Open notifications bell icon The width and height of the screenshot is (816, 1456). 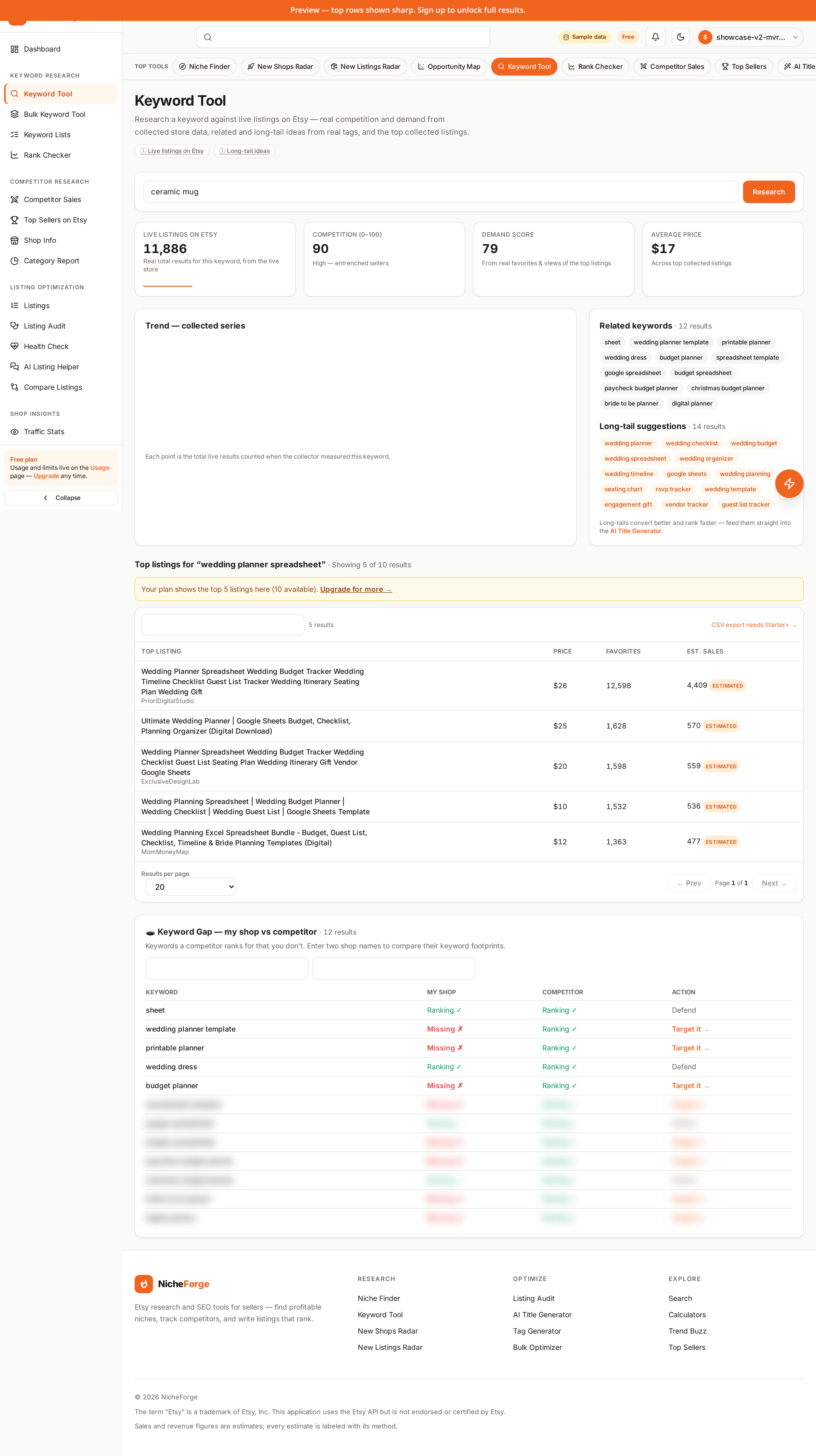656,37
